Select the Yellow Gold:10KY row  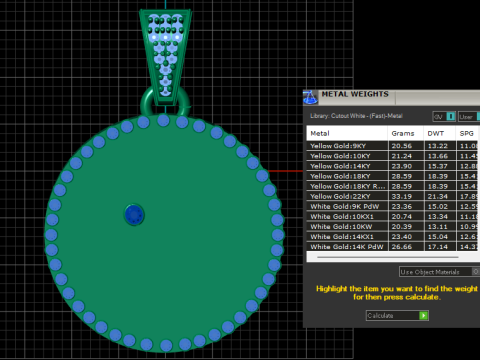[x=392, y=156]
